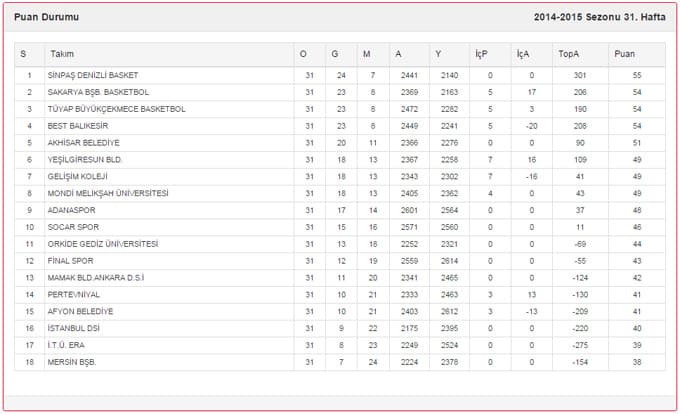Select ADANASPOR team entry
Image resolution: width=680 pixels, height=414 pixels.
tap(71, 210)
